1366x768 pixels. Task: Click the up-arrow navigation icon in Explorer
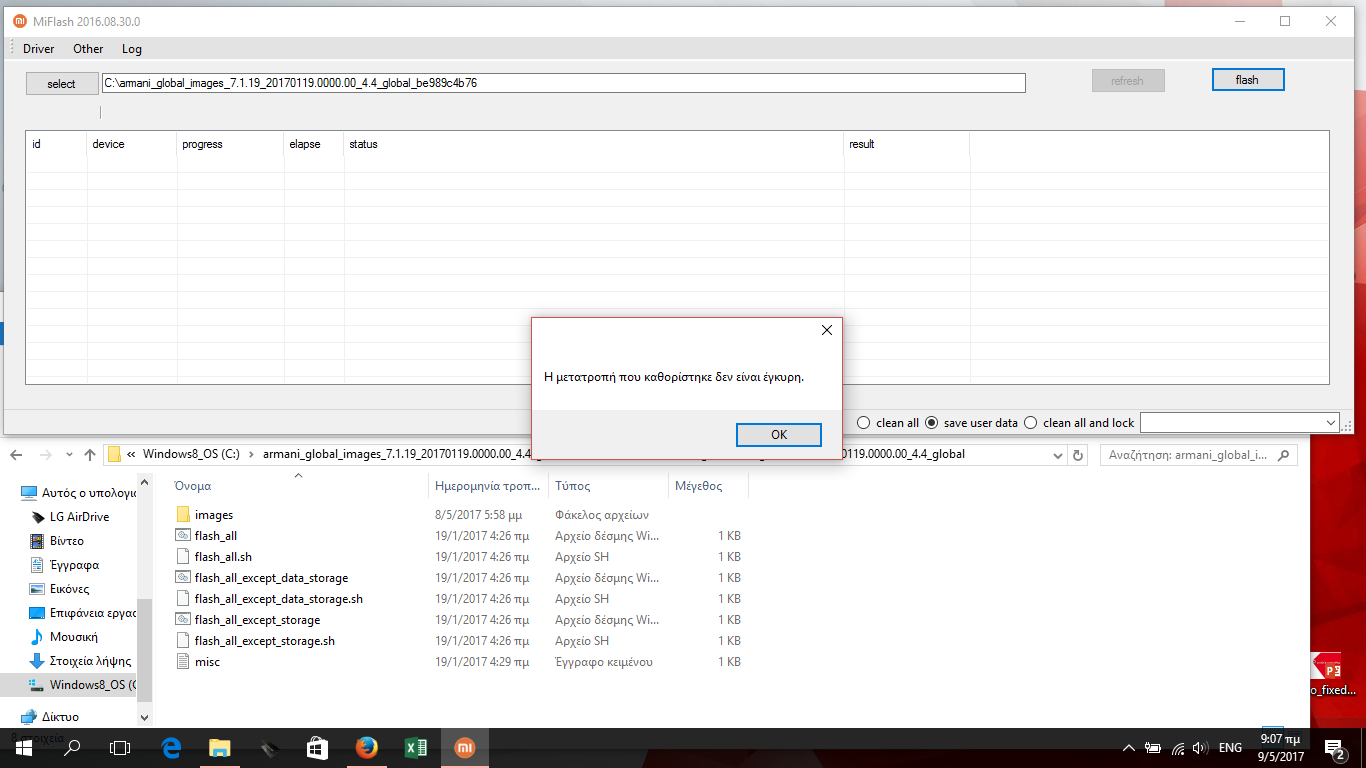90,455
